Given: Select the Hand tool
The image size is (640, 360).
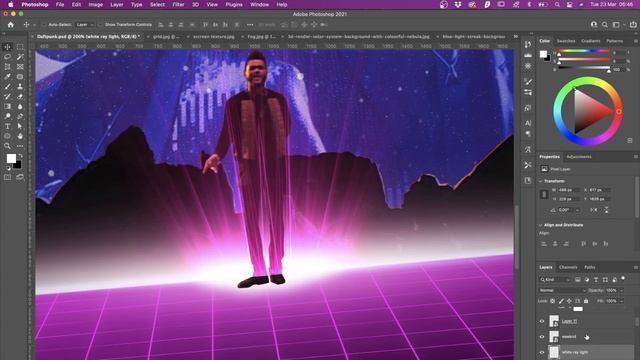Looking at the screenshot, I should [20, 136].
